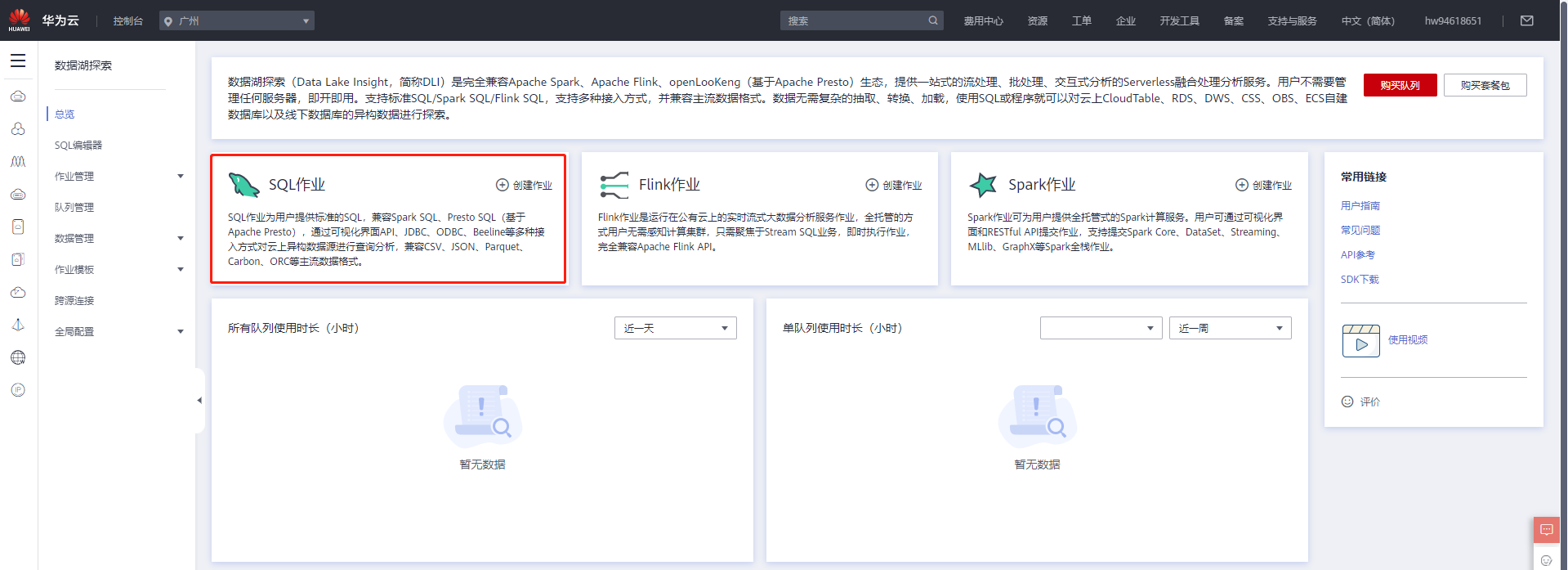1568x570 pixels.
Task: Click the smiley 评价 icon
Action: pos(1347,402)
